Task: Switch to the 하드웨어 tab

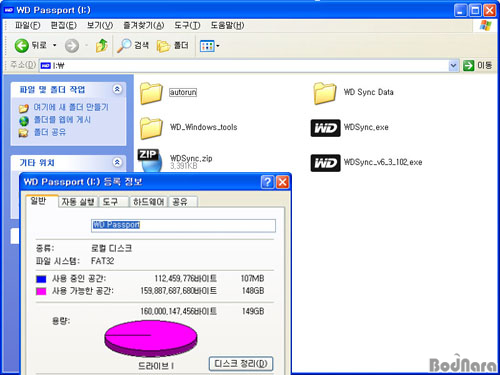Action: [x=149, y=202]
